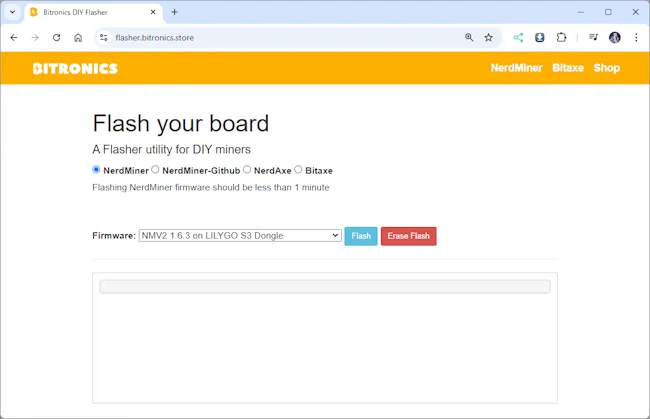This screenshot has height=419, width=650.
Task: Open the tab search dropdown arrow
Action: tap(12, 12)
